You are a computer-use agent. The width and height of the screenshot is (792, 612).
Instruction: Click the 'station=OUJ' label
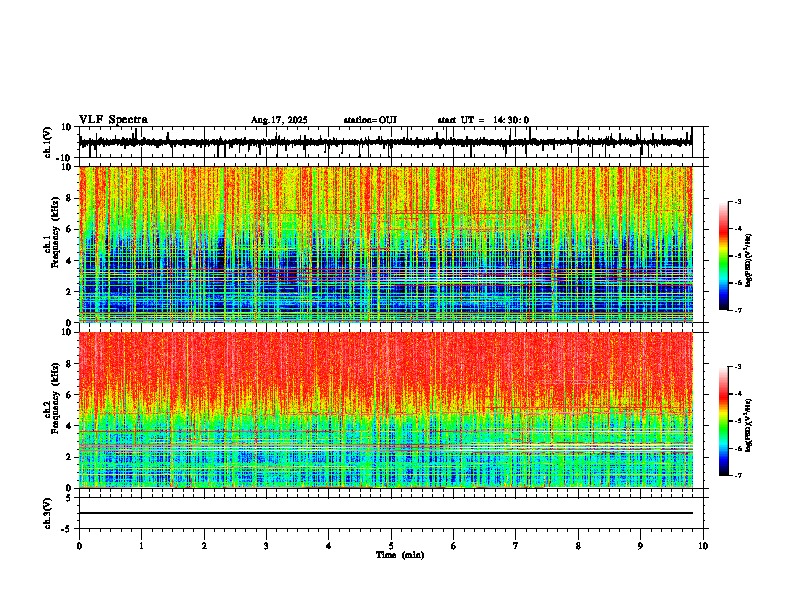tap(370, 120)
